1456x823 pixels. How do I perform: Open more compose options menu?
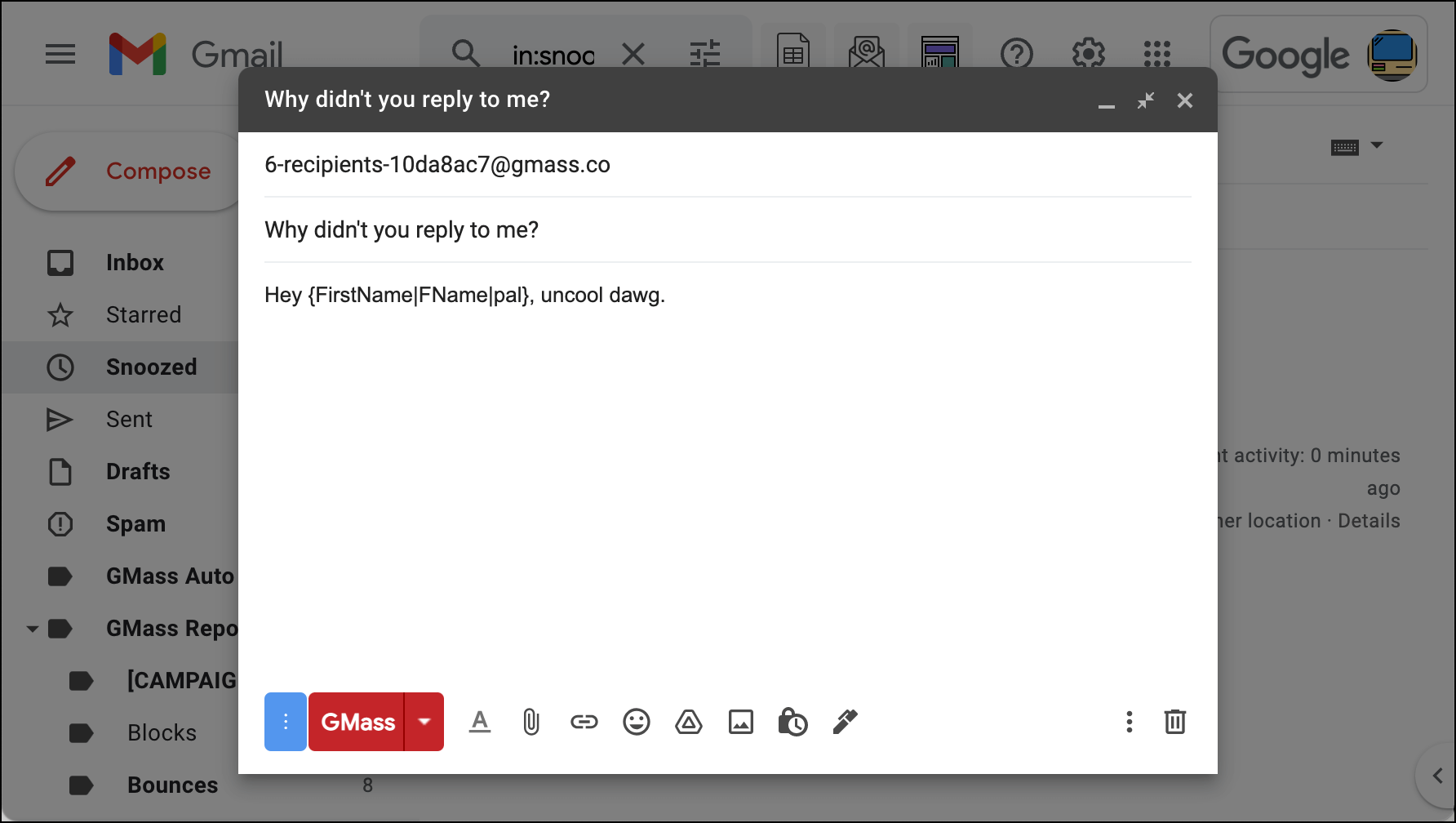point(1130,722)
